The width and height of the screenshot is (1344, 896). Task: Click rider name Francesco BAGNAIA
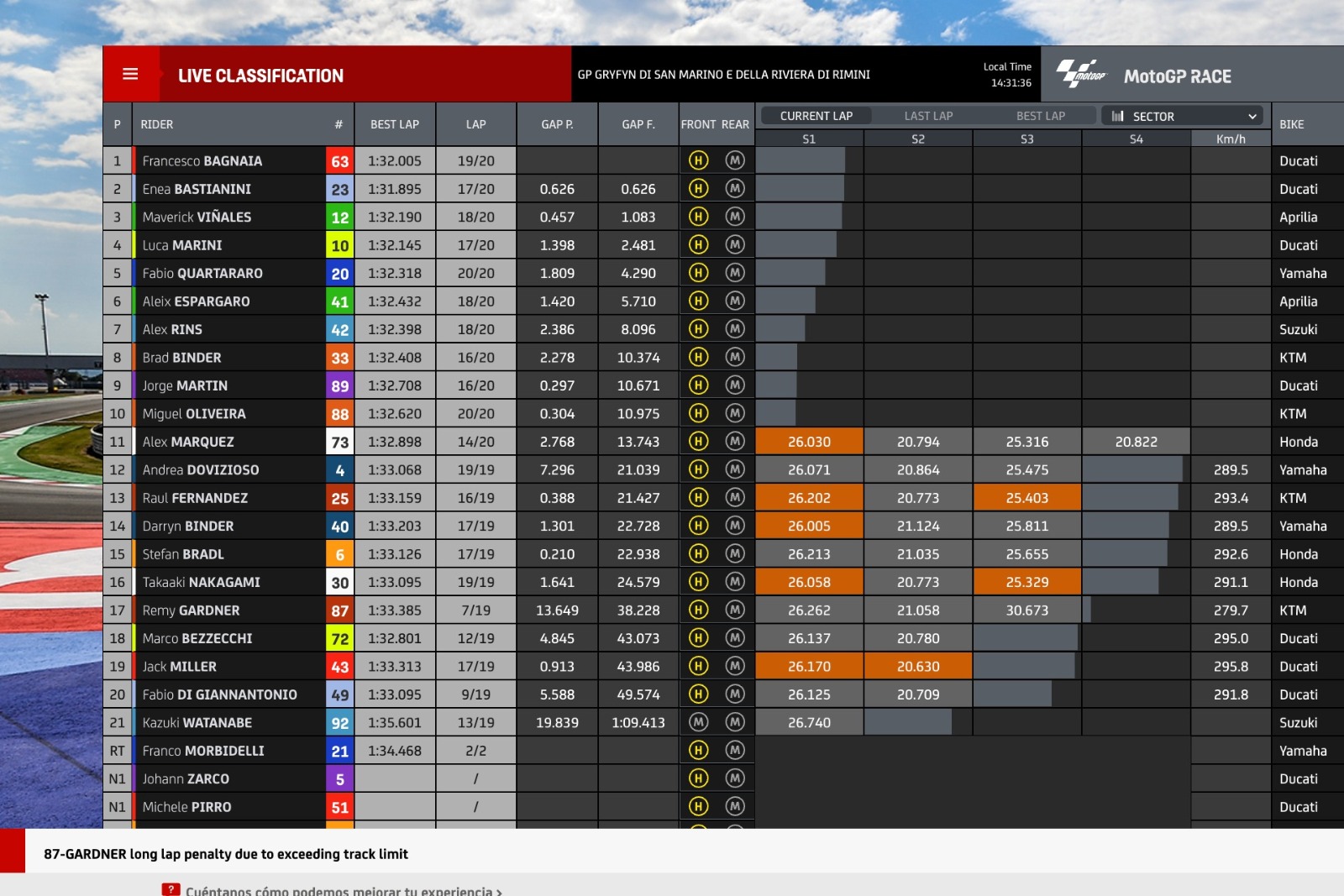[x=202, y=160]
